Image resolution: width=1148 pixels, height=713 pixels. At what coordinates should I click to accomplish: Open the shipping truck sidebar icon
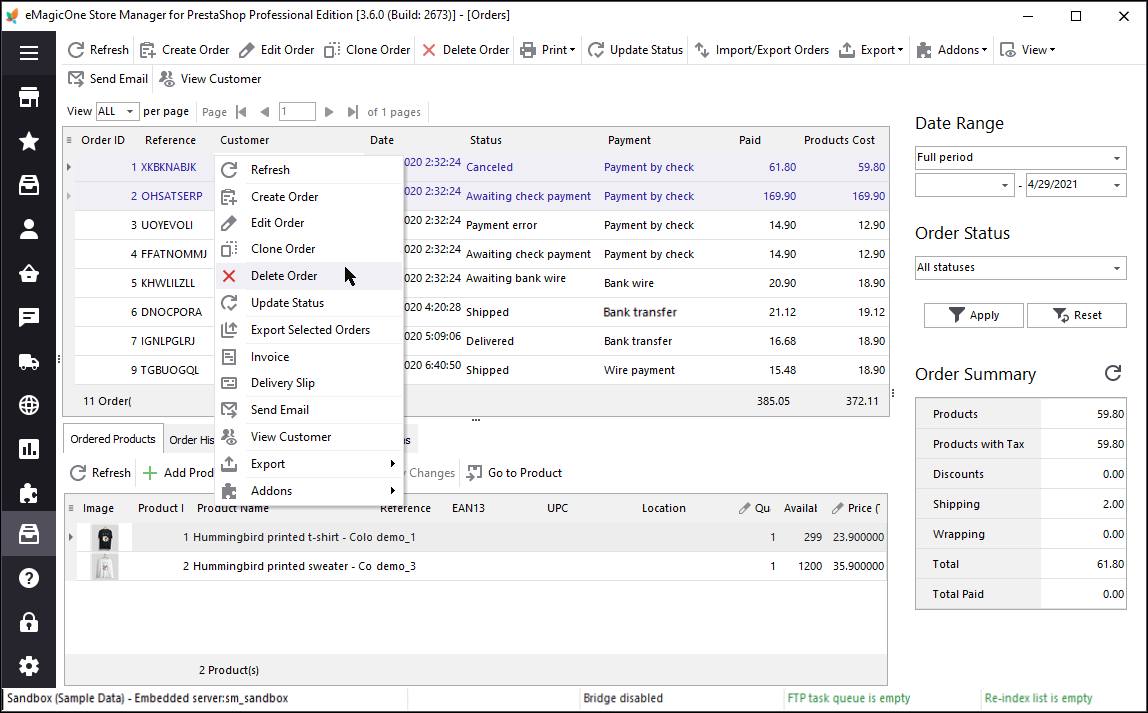29,362
